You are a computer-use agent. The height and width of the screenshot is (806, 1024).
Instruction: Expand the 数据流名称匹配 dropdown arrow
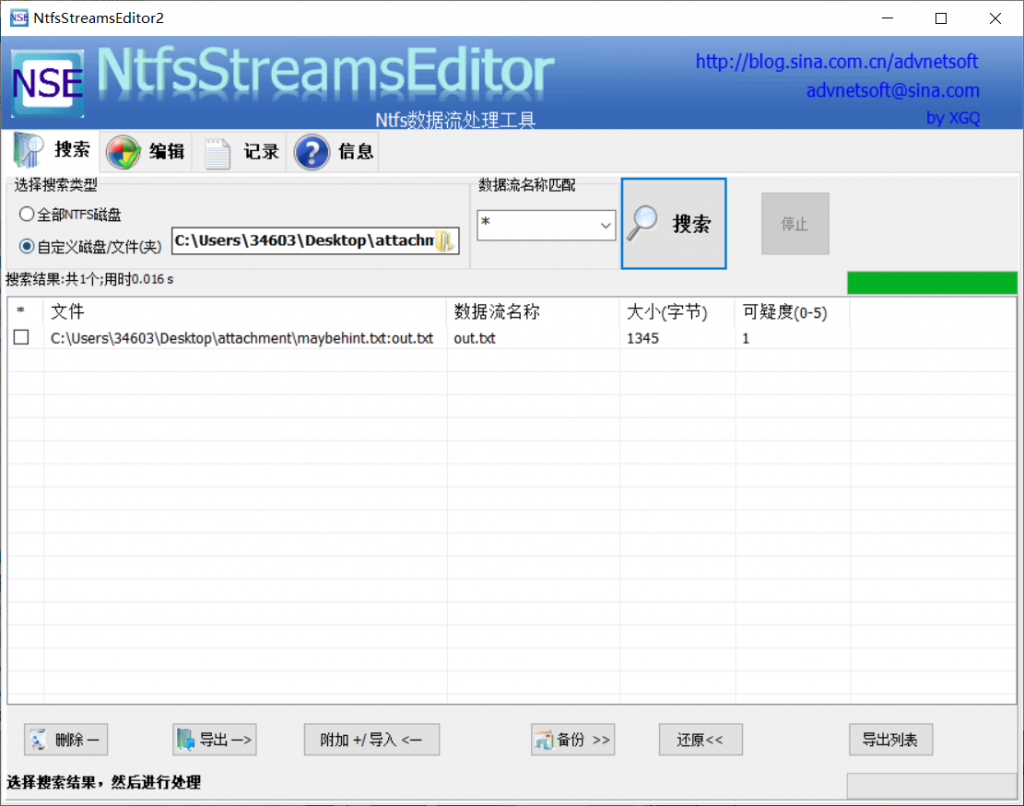coord(605,225)
